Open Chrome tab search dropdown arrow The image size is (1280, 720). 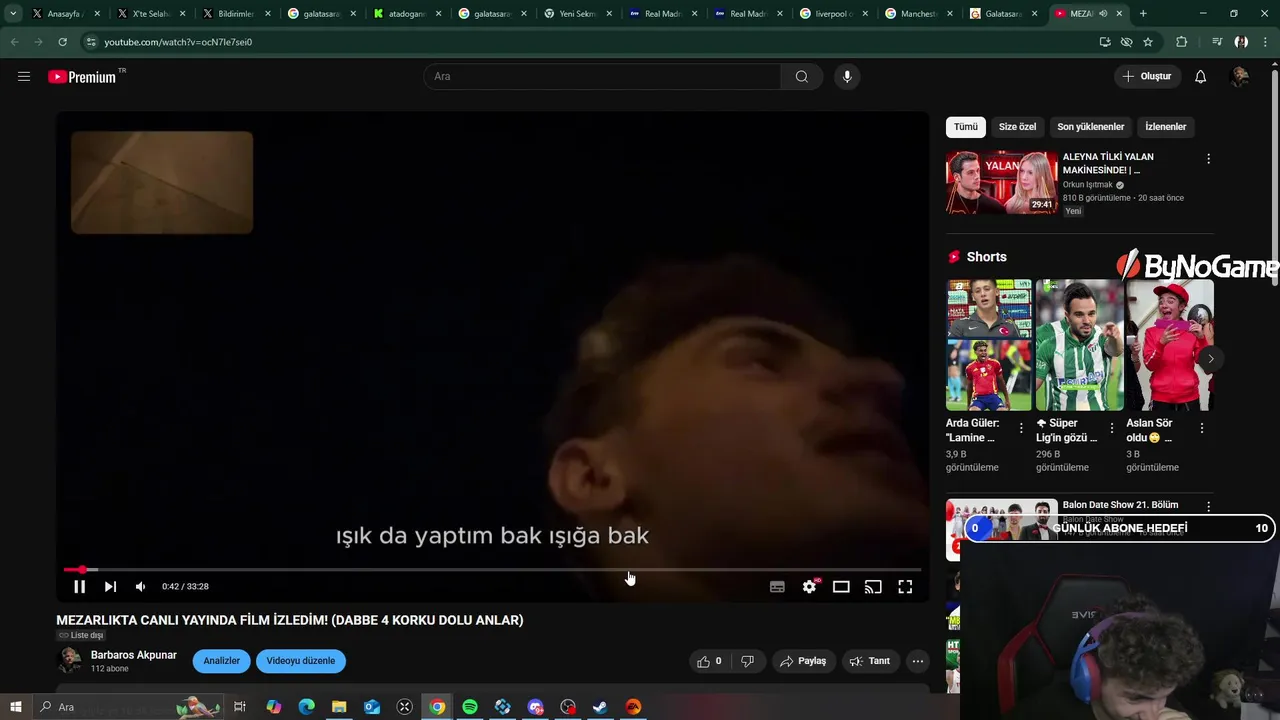[x=13, y=14]
